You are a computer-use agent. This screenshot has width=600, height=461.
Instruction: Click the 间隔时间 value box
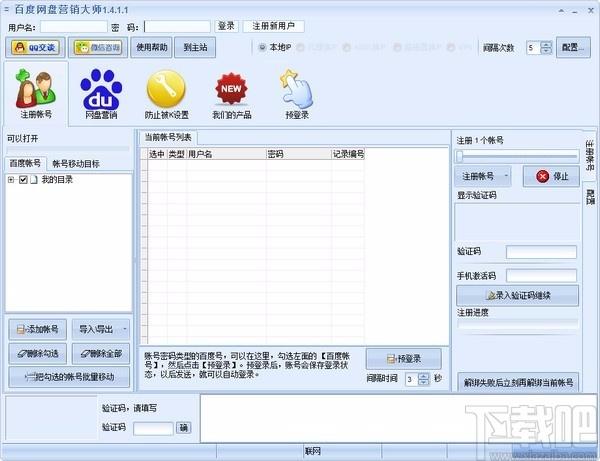click(x=412, y=379)
